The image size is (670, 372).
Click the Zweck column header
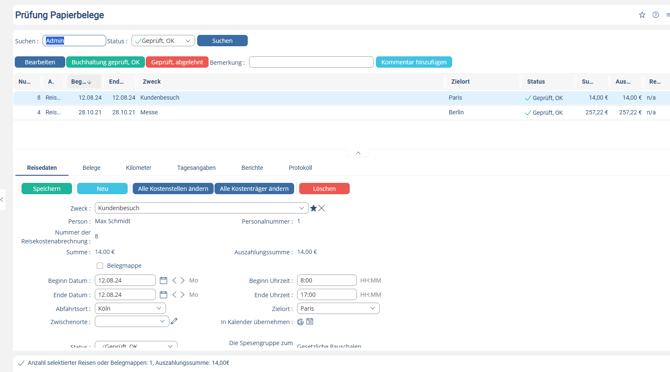(152, 82)
